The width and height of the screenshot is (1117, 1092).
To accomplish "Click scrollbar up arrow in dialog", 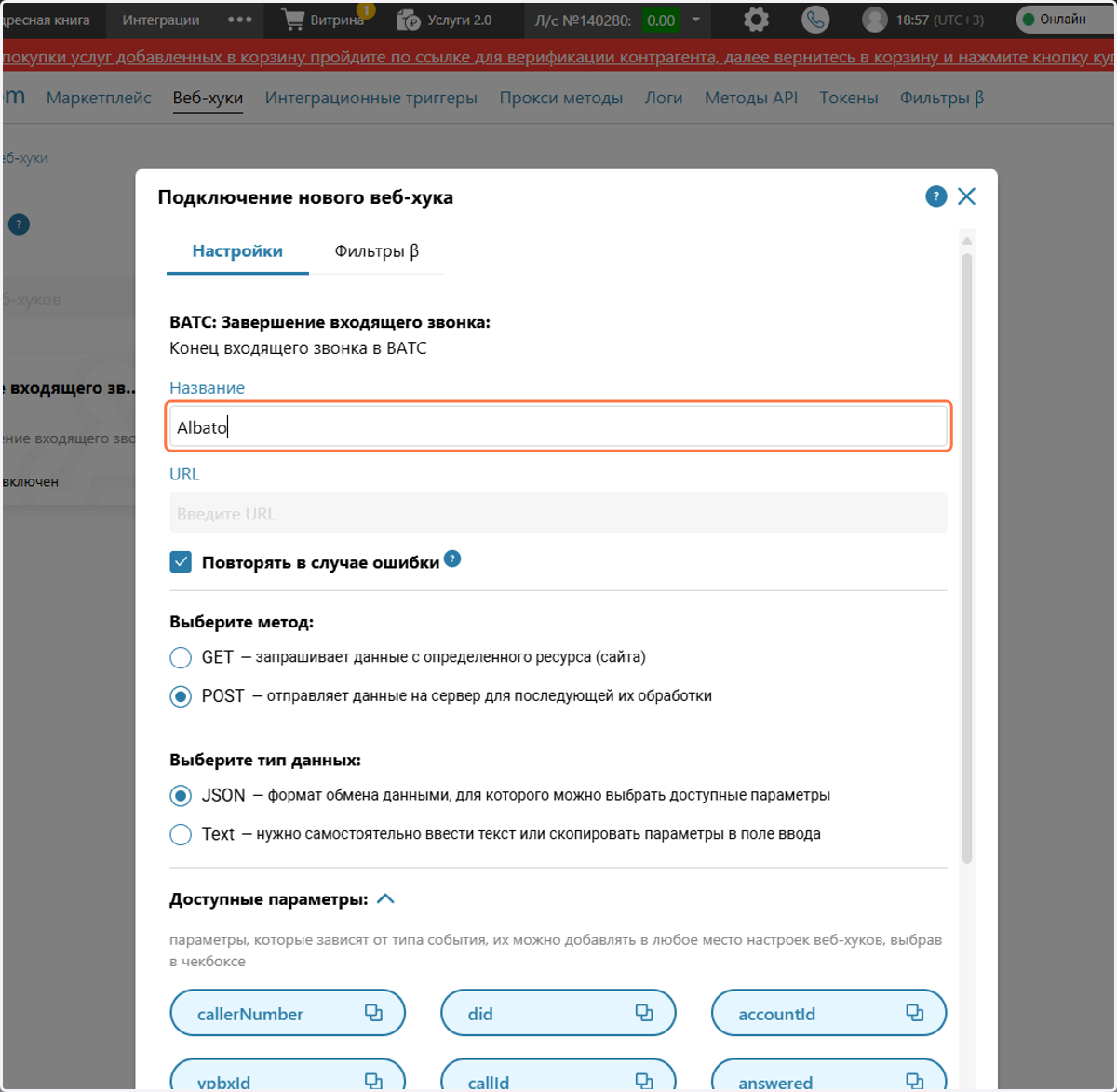I will click(x=967, y=241).
